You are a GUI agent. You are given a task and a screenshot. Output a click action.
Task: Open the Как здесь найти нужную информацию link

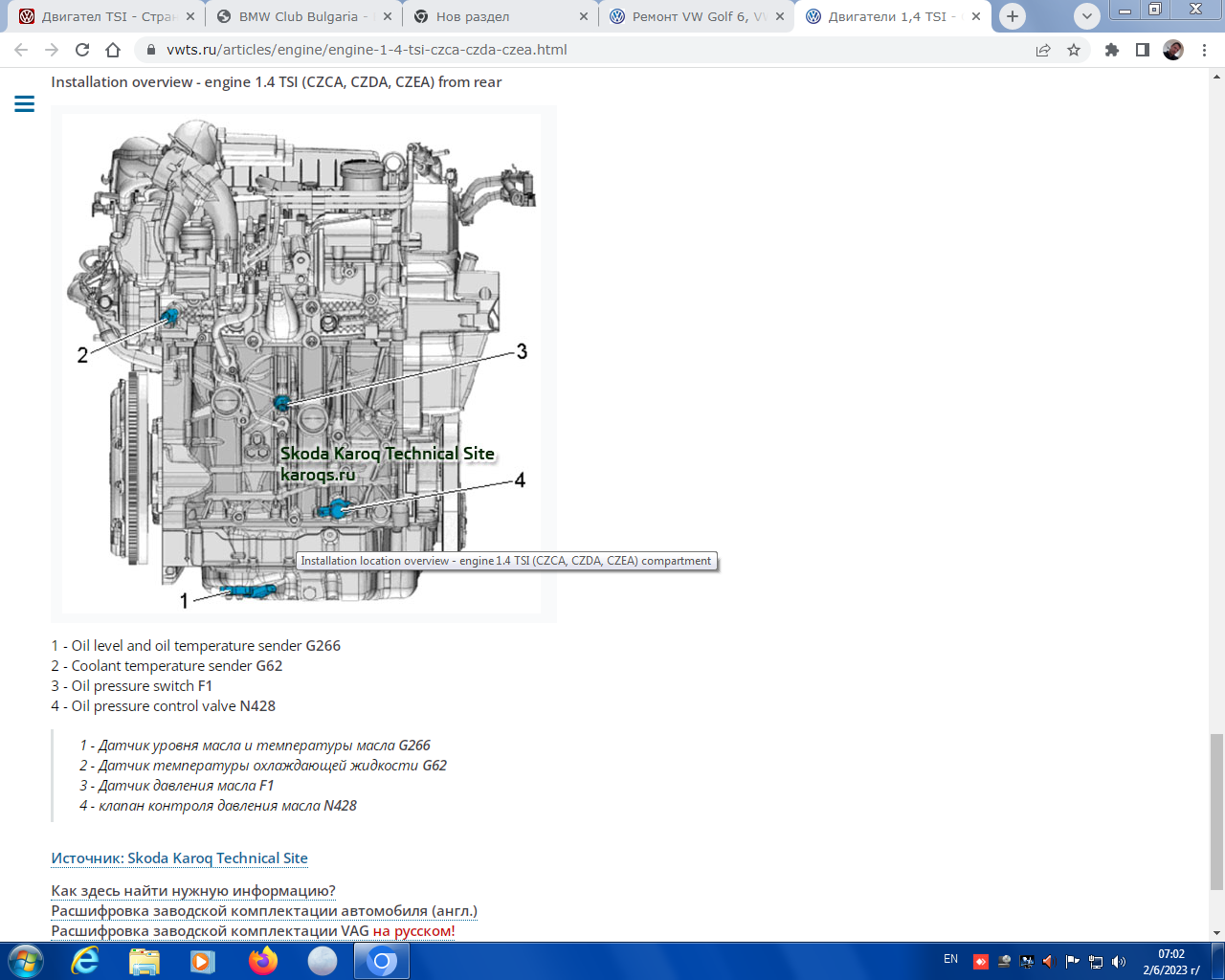[192, 891]
